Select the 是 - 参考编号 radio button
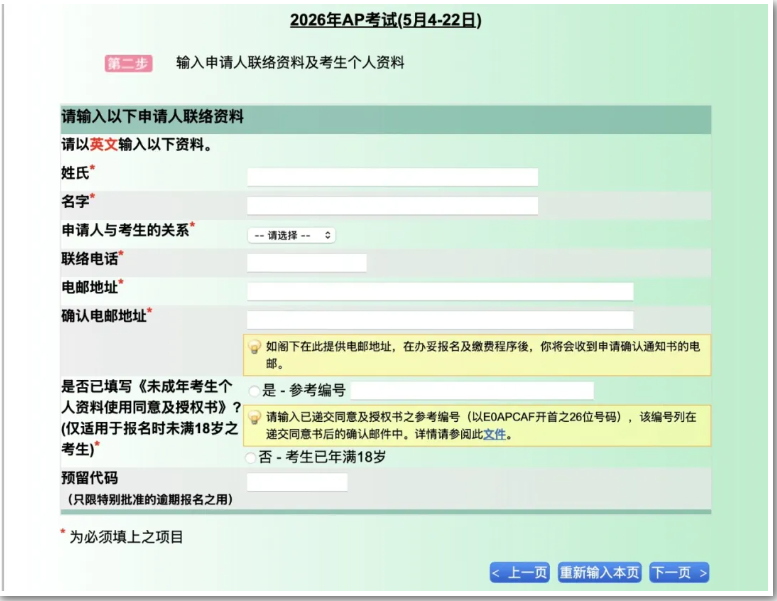Viewport: 777px width, 601px height. click(x=254, y=391)
